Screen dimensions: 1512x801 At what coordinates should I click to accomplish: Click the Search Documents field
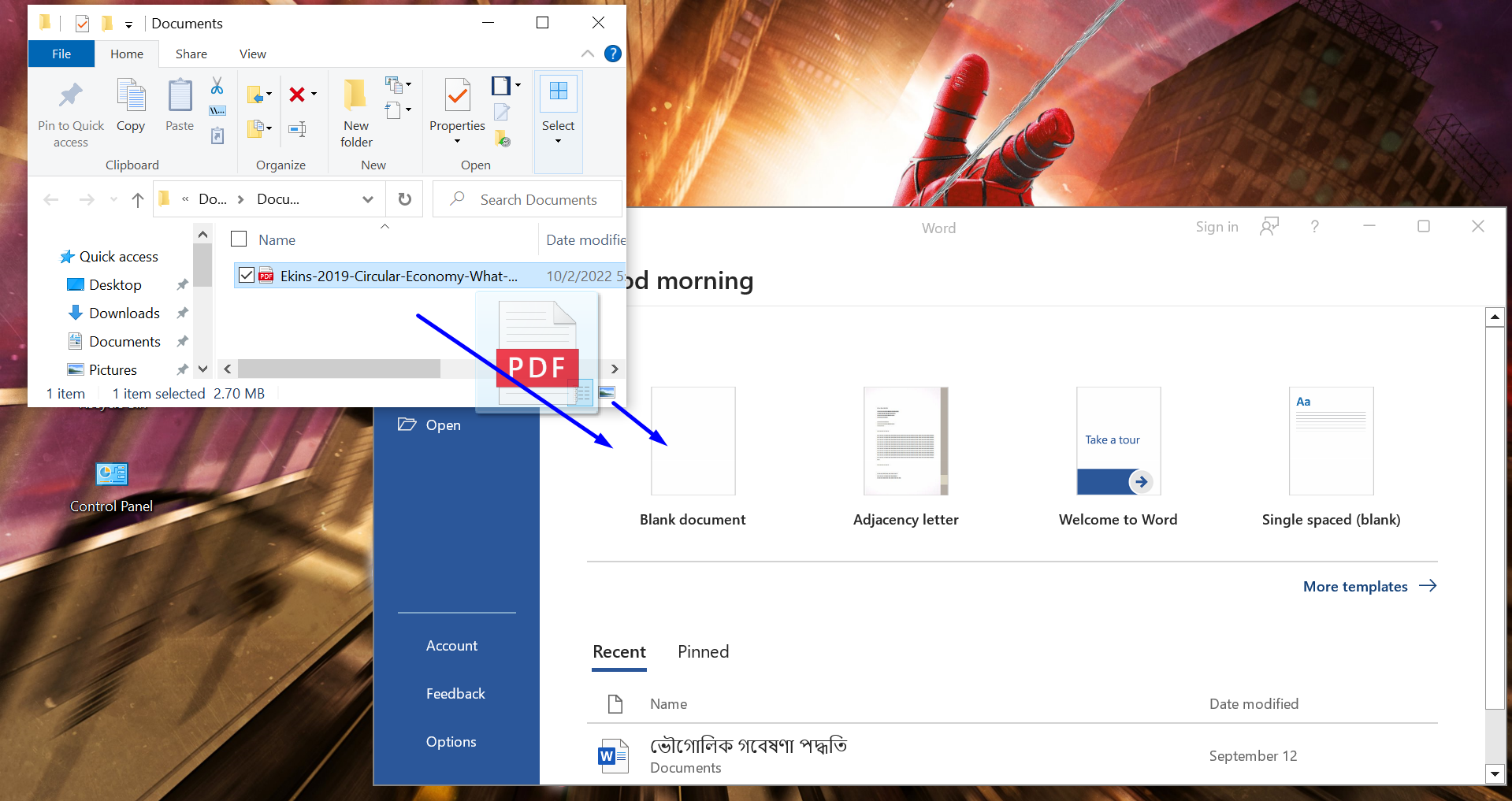pyautogui.click(x=539, y=199)
